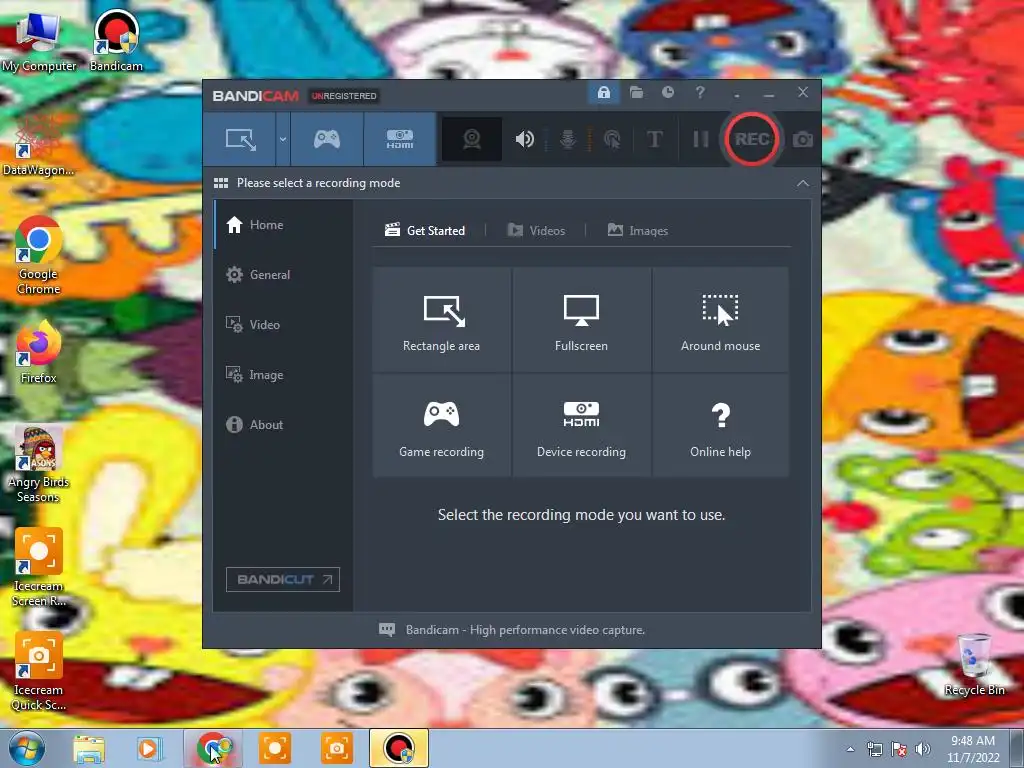The height and width of the screenshot is (768, 1024).
Task: Open Image settings in sidebar
Action: point(283,375)
